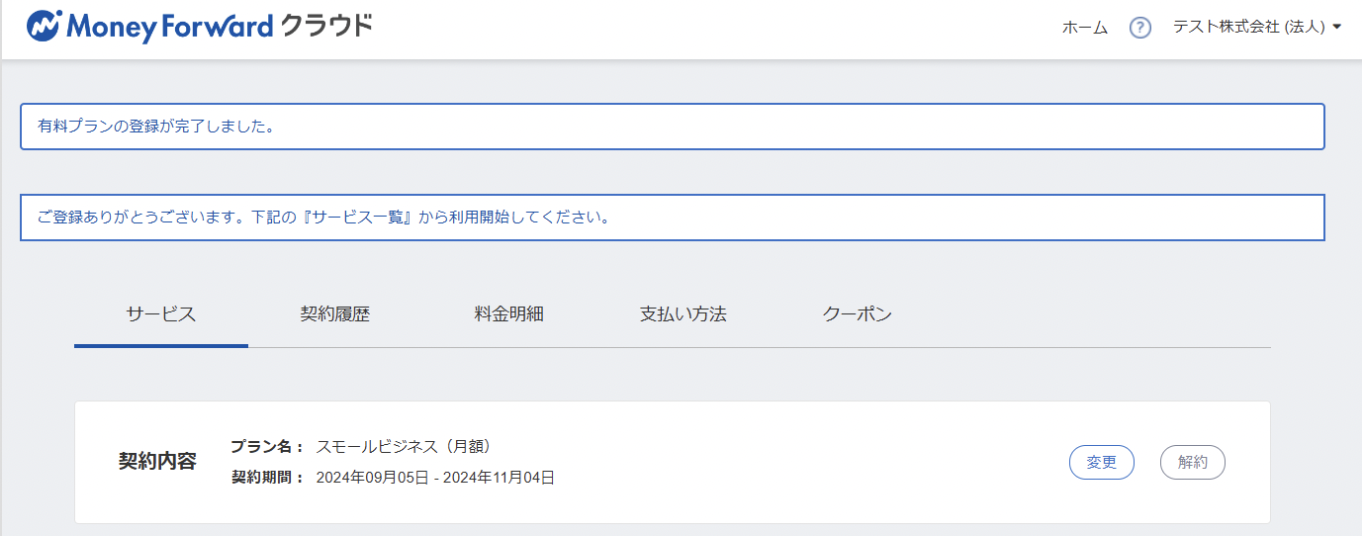
Task: Click the 変更 button for plan
Action: click(x=1102, y=462)
